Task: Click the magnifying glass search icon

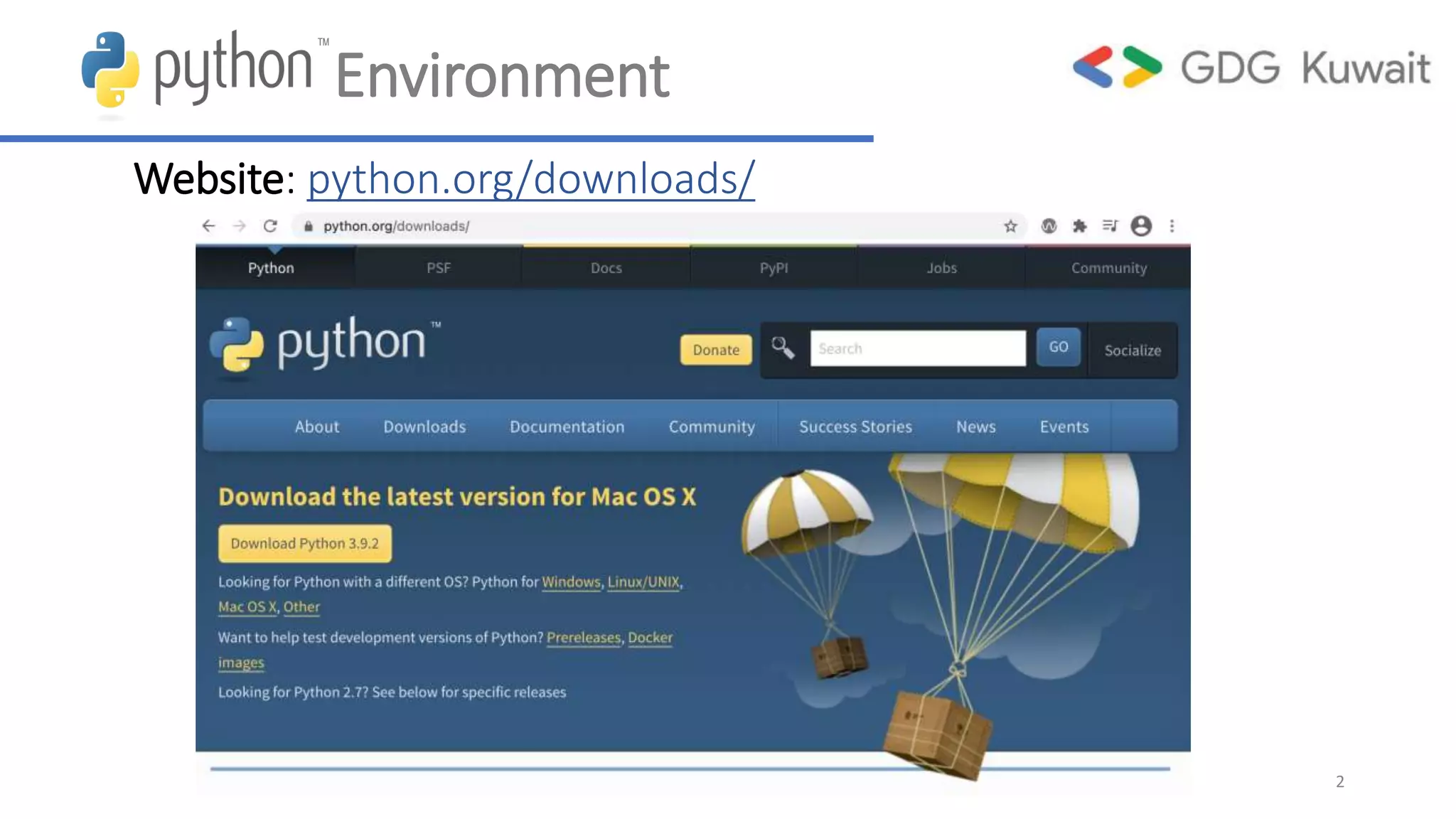Action: [x=783, y=348]
